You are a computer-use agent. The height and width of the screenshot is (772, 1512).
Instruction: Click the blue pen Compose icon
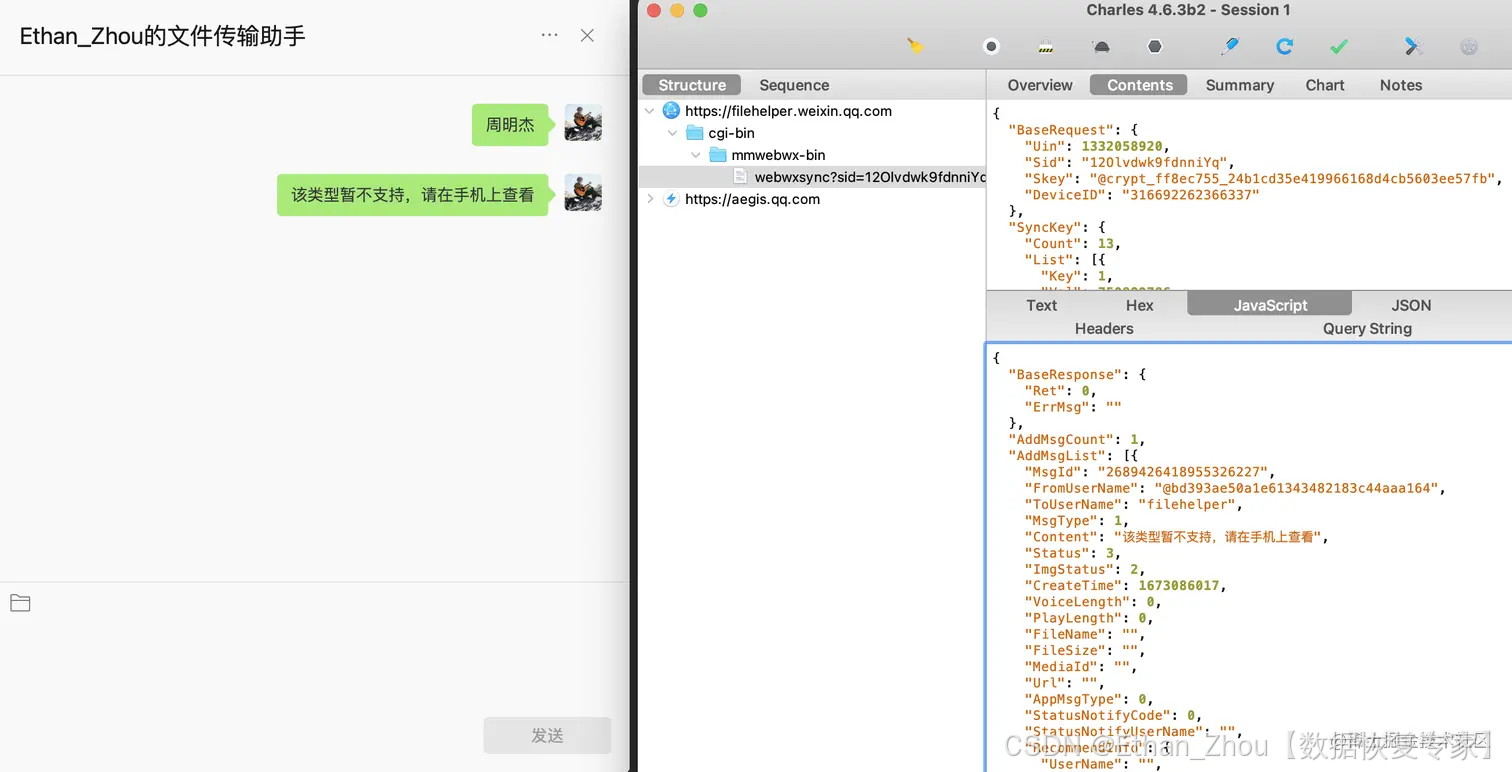(1230, 46)
